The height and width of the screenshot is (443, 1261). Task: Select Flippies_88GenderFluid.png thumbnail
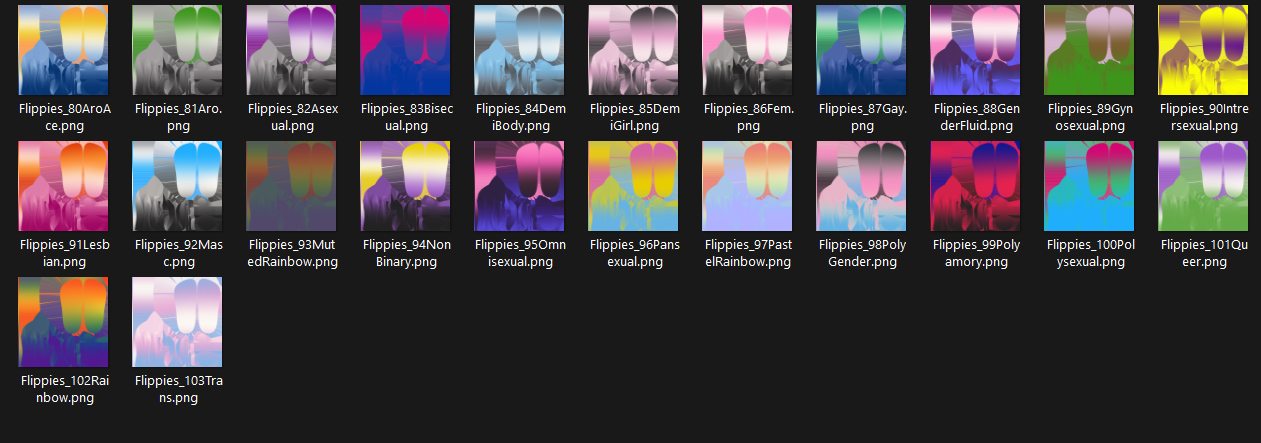coord(976,50)
